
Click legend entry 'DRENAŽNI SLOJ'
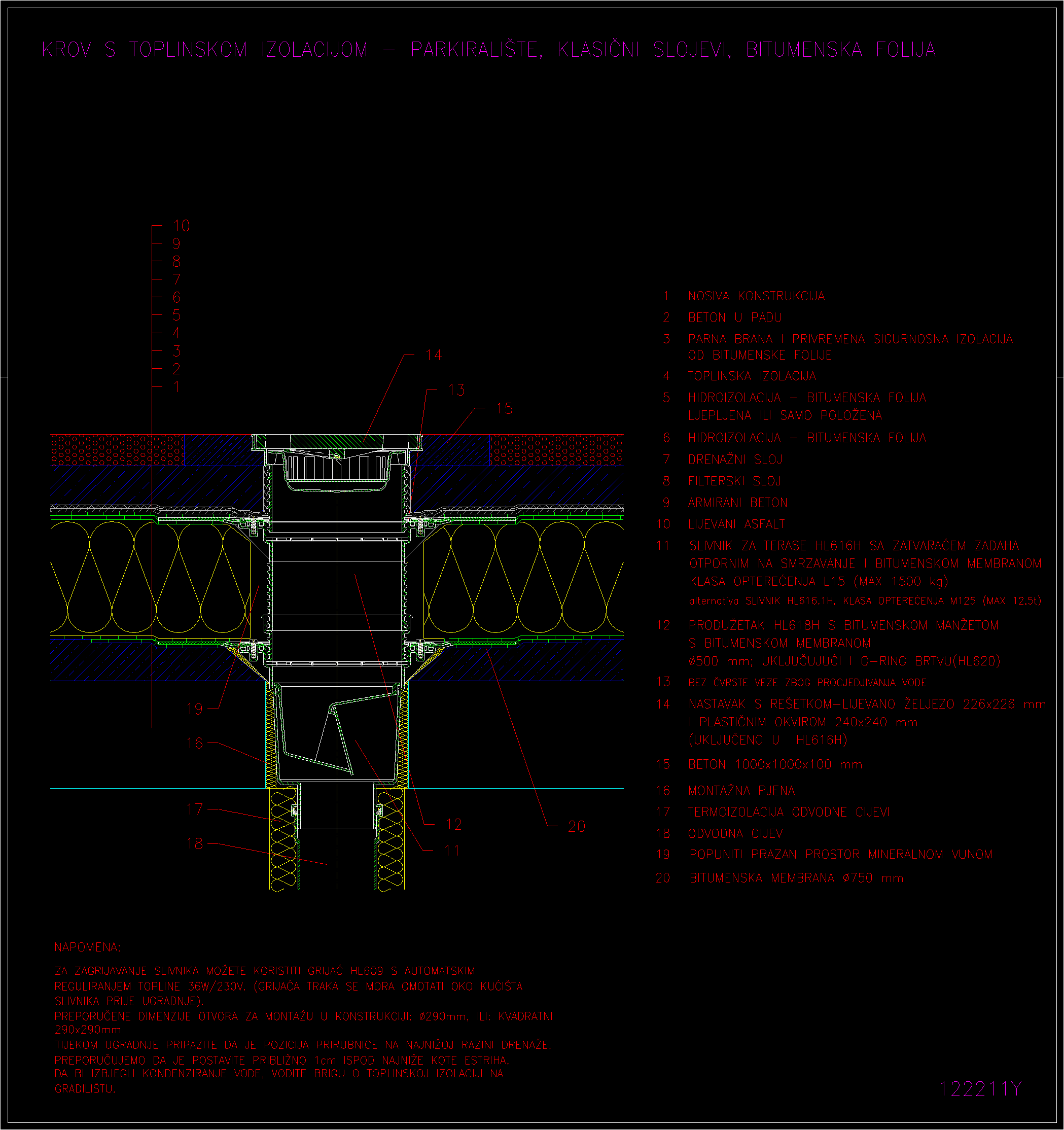pyautogui.click(x=735, y=460)
